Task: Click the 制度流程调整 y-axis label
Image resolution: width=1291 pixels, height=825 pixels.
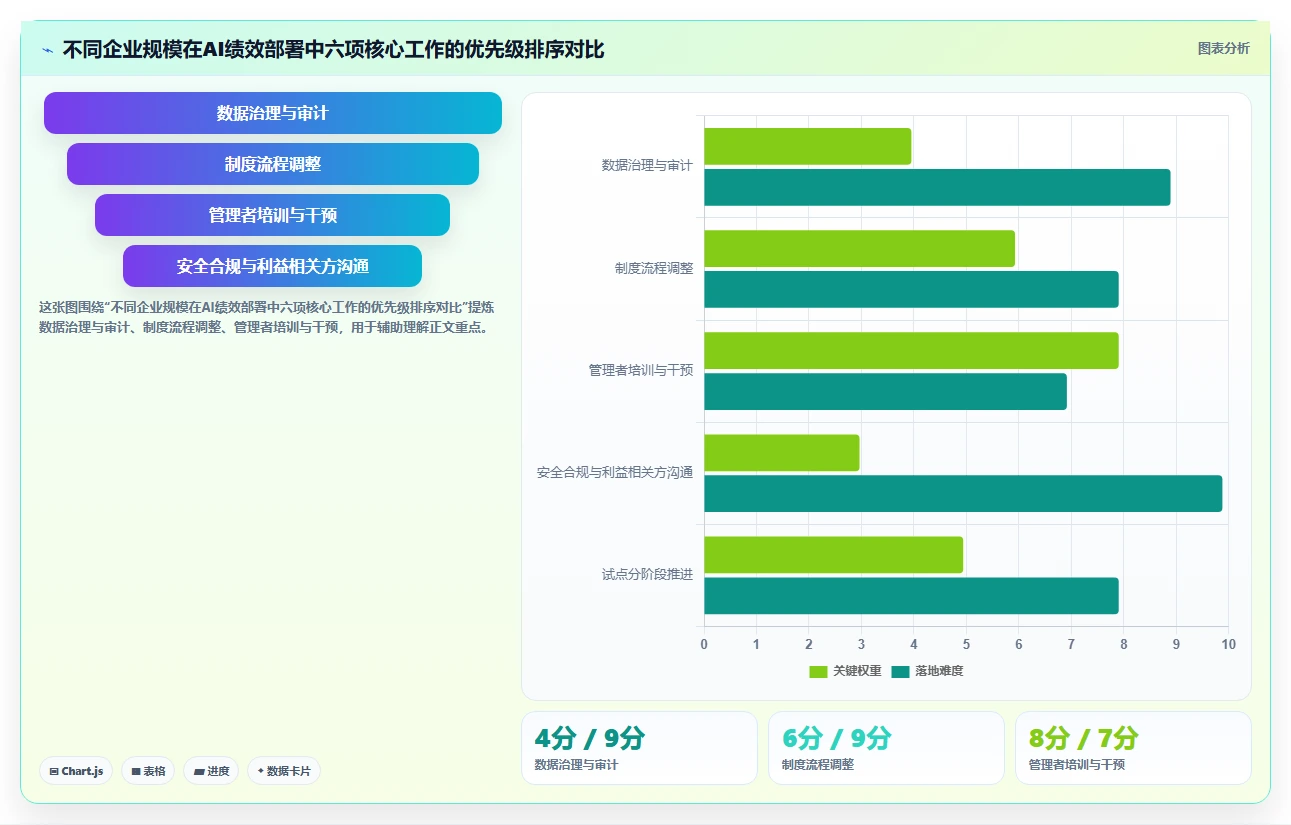Action: tap(654, 268)
